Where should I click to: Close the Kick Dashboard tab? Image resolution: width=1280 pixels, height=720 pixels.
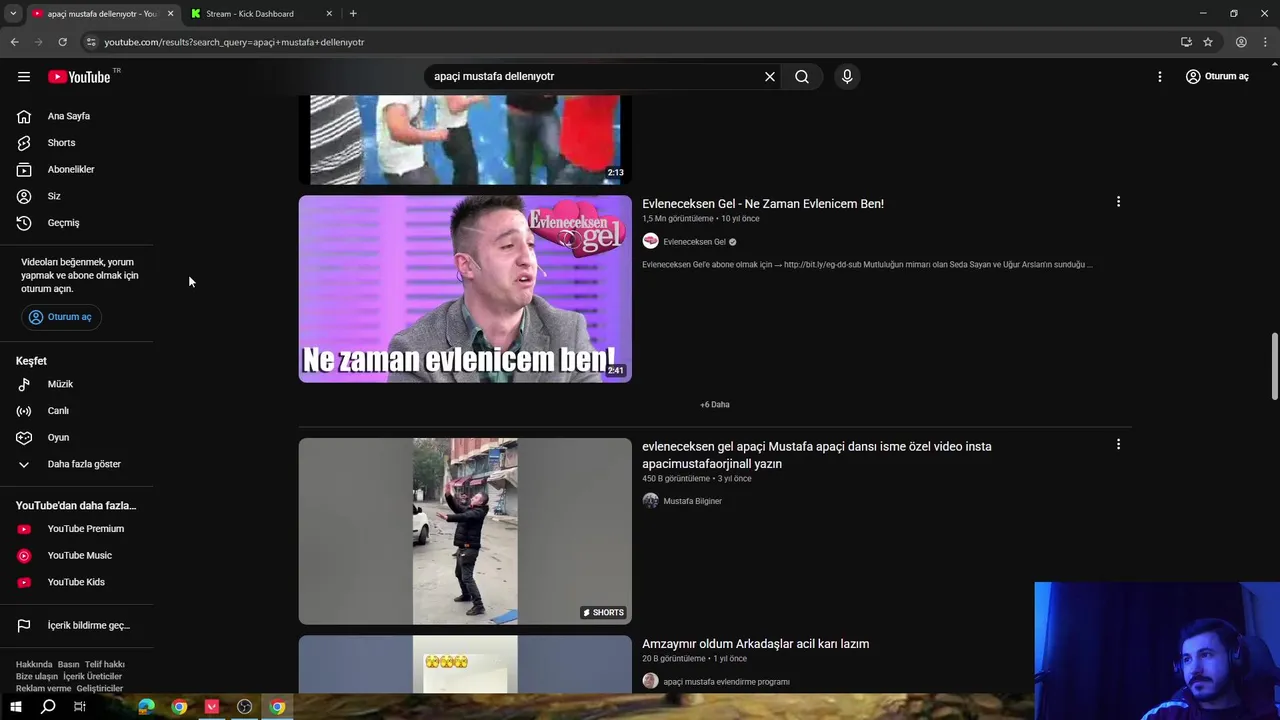coord(329,14)
